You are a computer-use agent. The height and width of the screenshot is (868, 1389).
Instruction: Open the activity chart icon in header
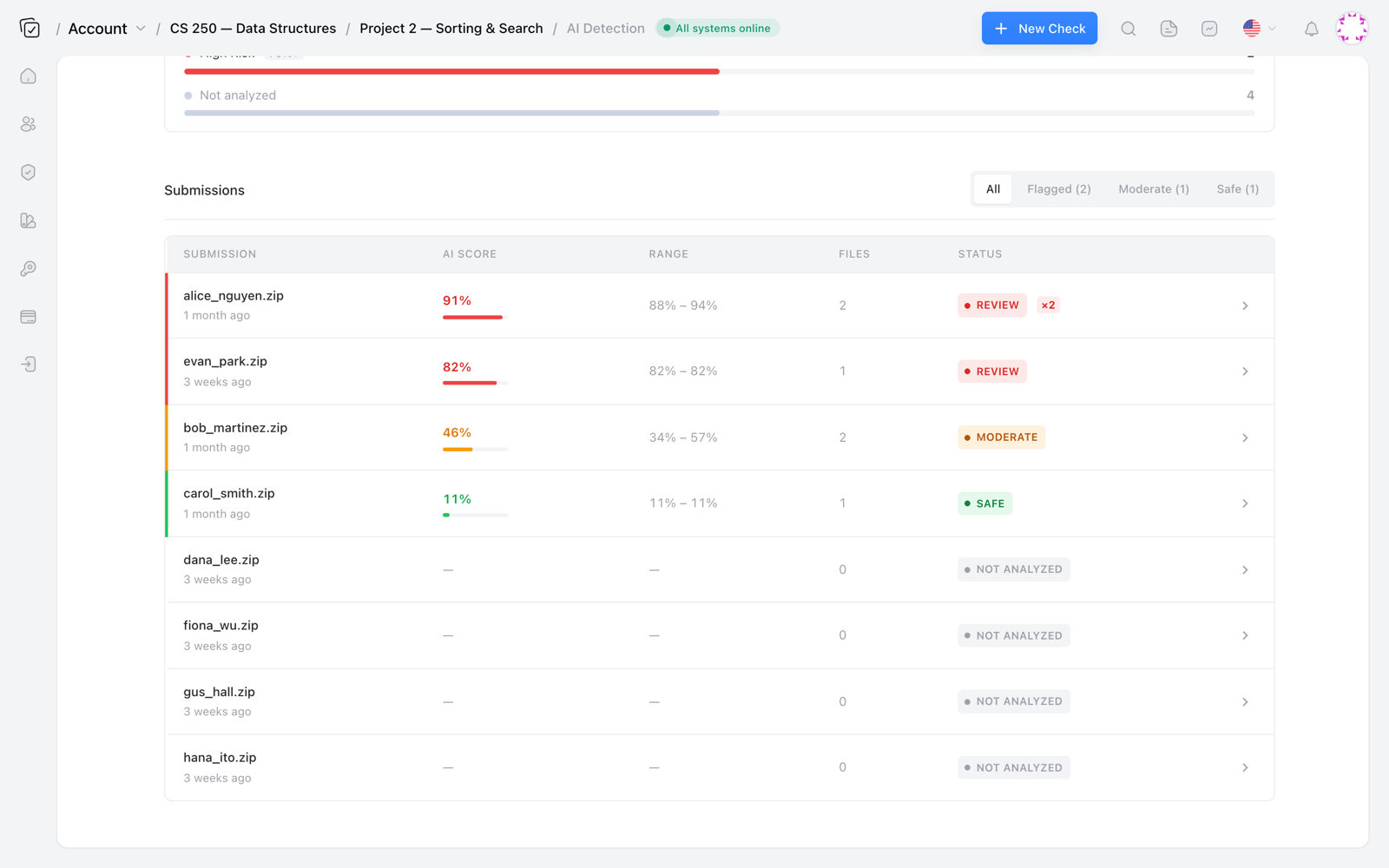pyautogui.click(x=1209, y=29)
